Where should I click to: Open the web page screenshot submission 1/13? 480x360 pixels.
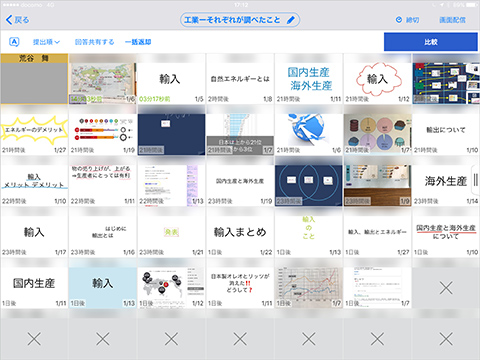171,185
